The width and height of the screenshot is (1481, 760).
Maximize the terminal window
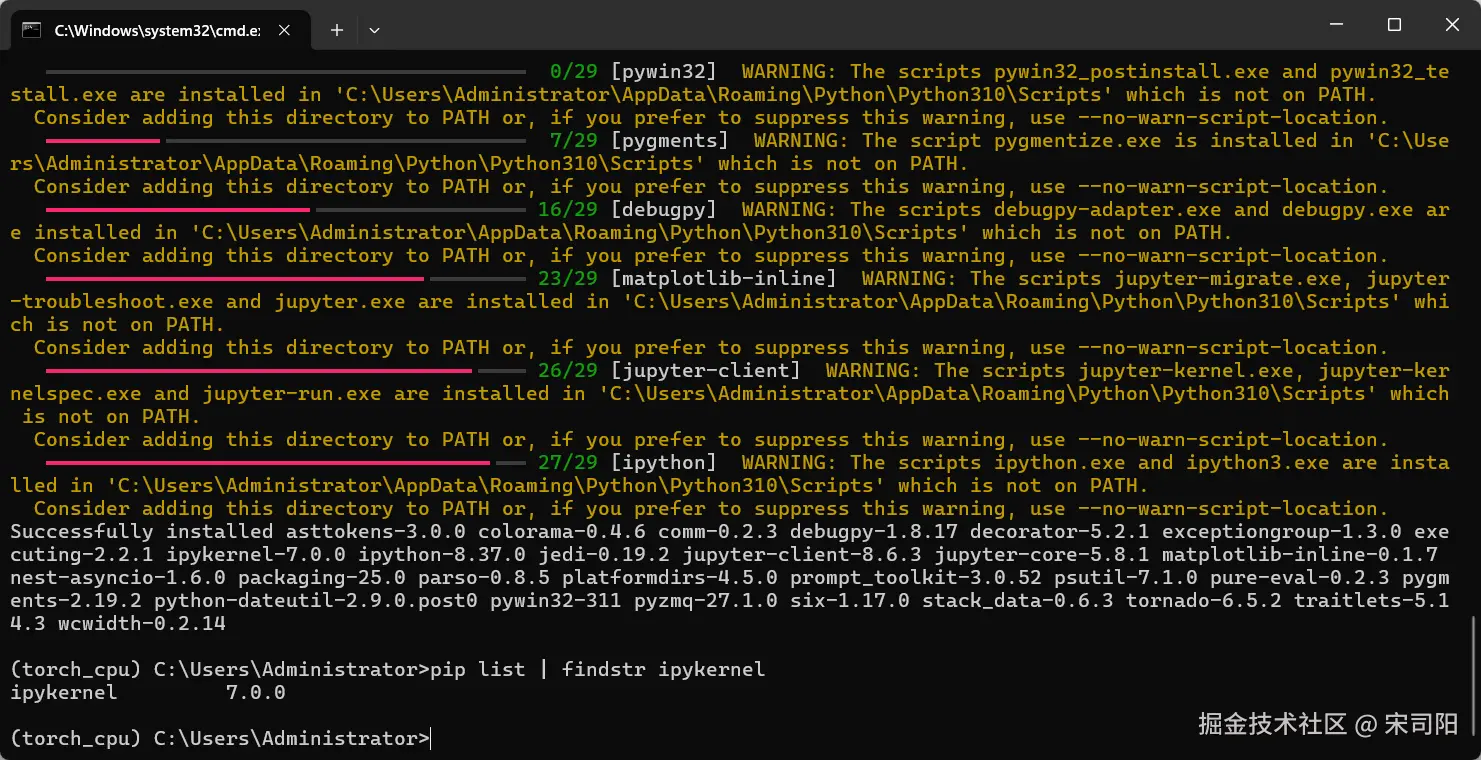[x=1394, y=24]
